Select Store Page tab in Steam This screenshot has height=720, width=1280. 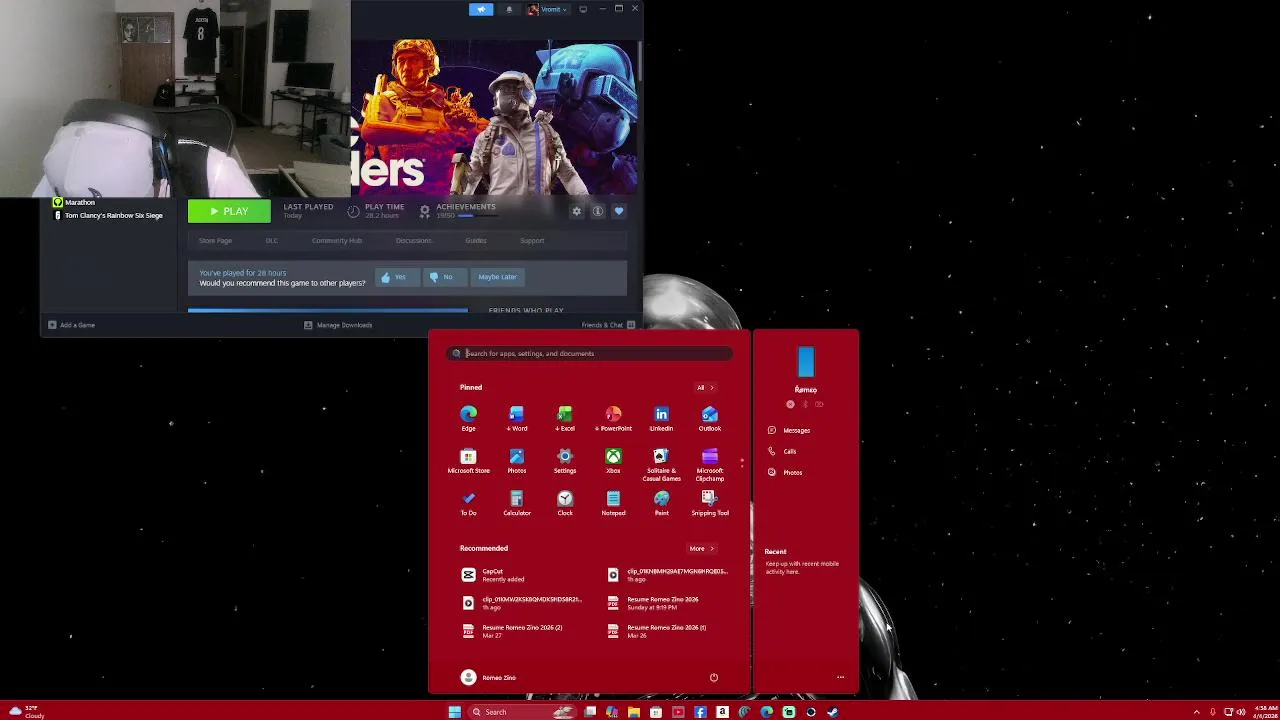tap(215, 240)
